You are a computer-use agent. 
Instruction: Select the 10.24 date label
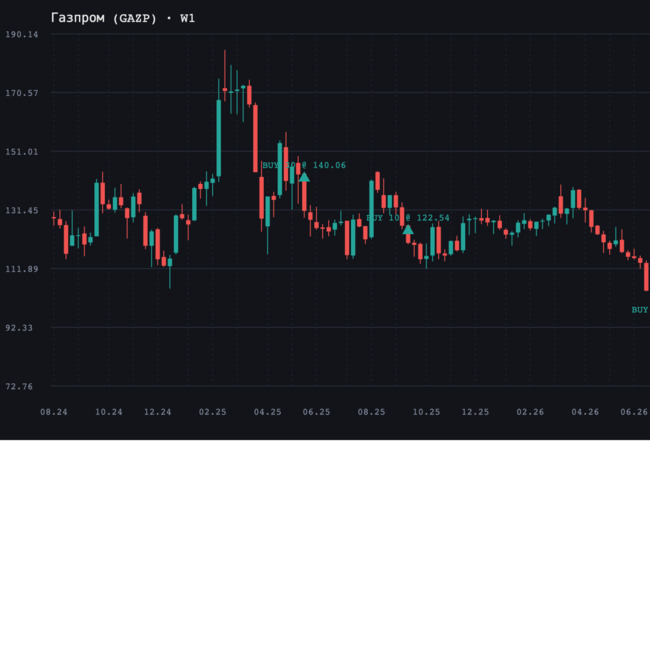click(109, 412)
